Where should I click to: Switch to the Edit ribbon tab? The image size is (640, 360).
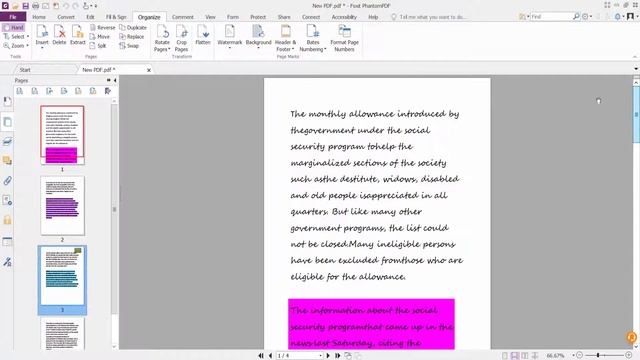coord(90,17)
